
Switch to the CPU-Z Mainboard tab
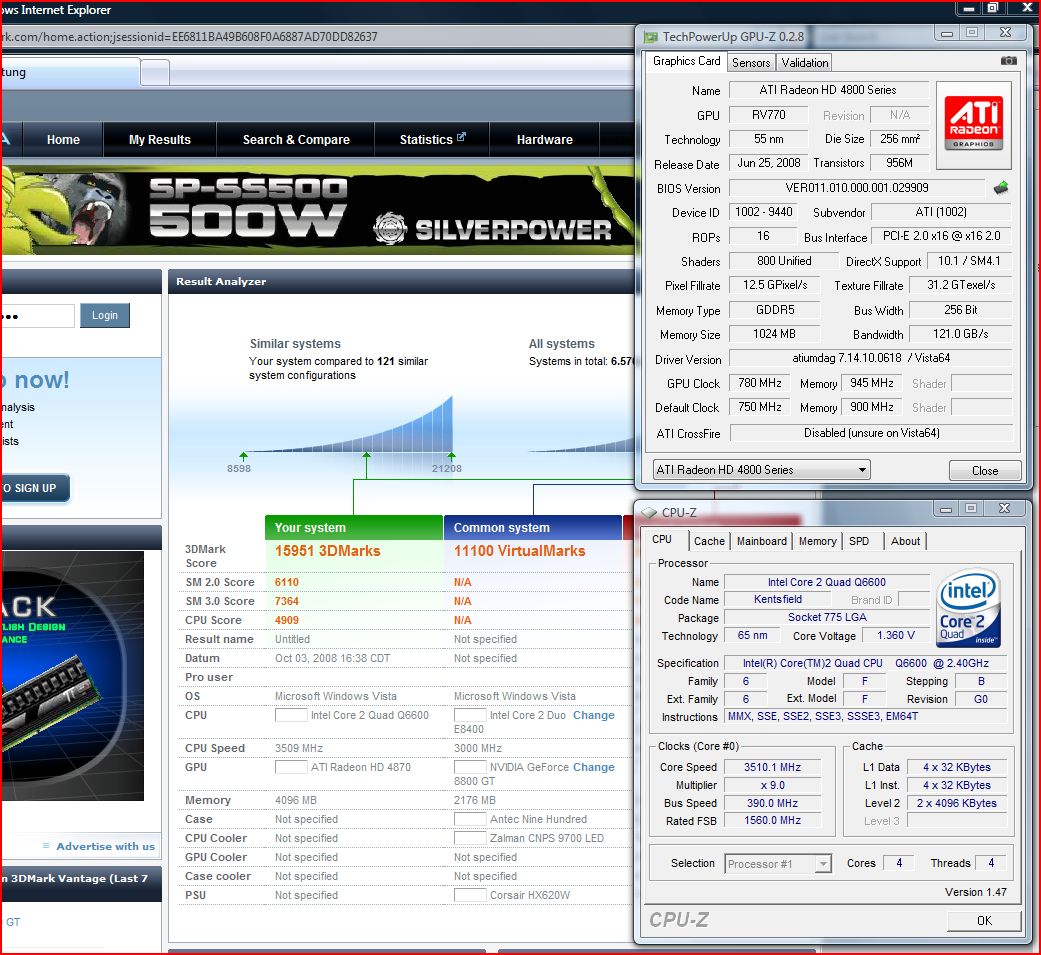761,541
